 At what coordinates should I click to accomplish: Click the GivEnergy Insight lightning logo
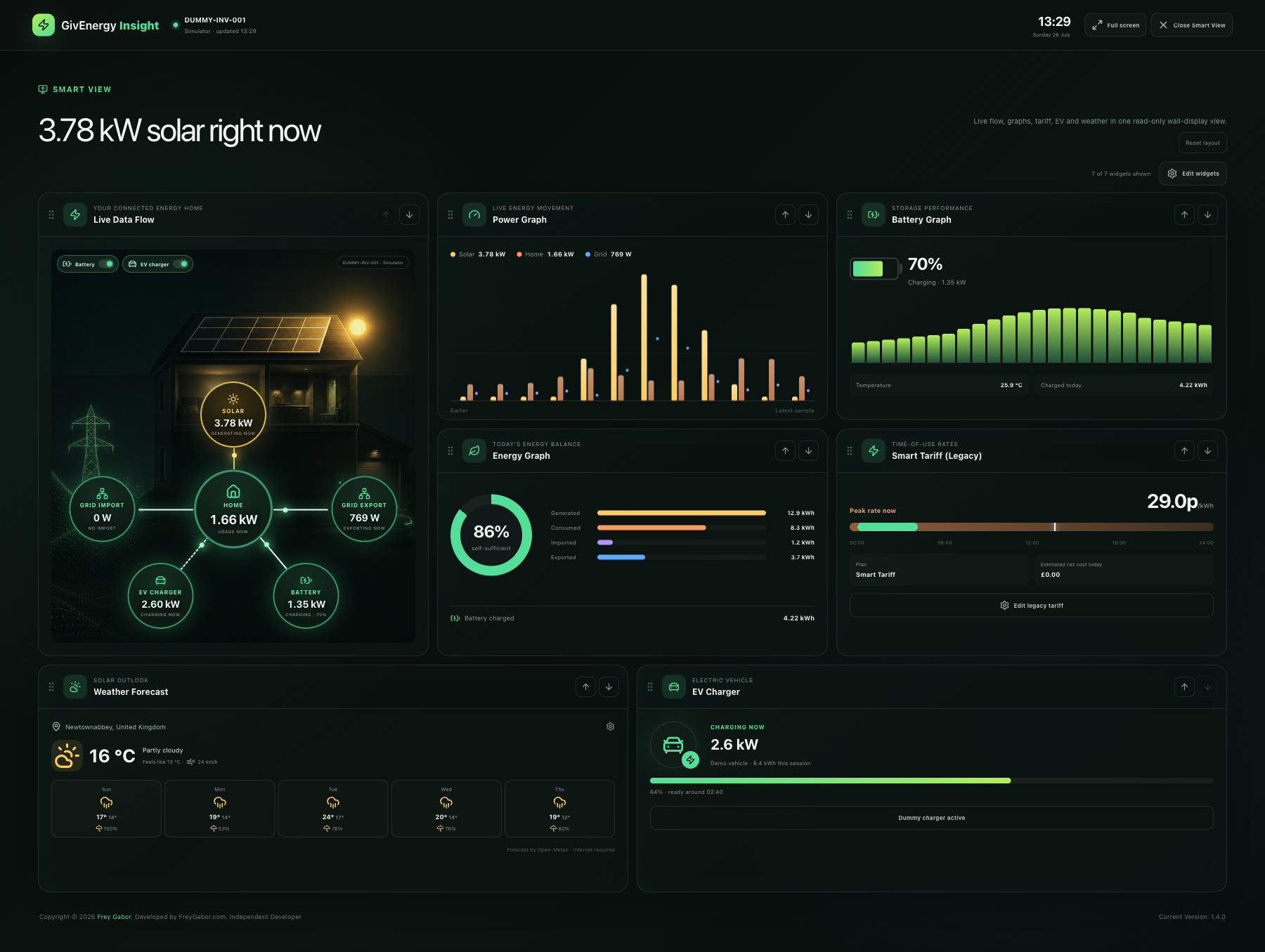click(44, 25)
